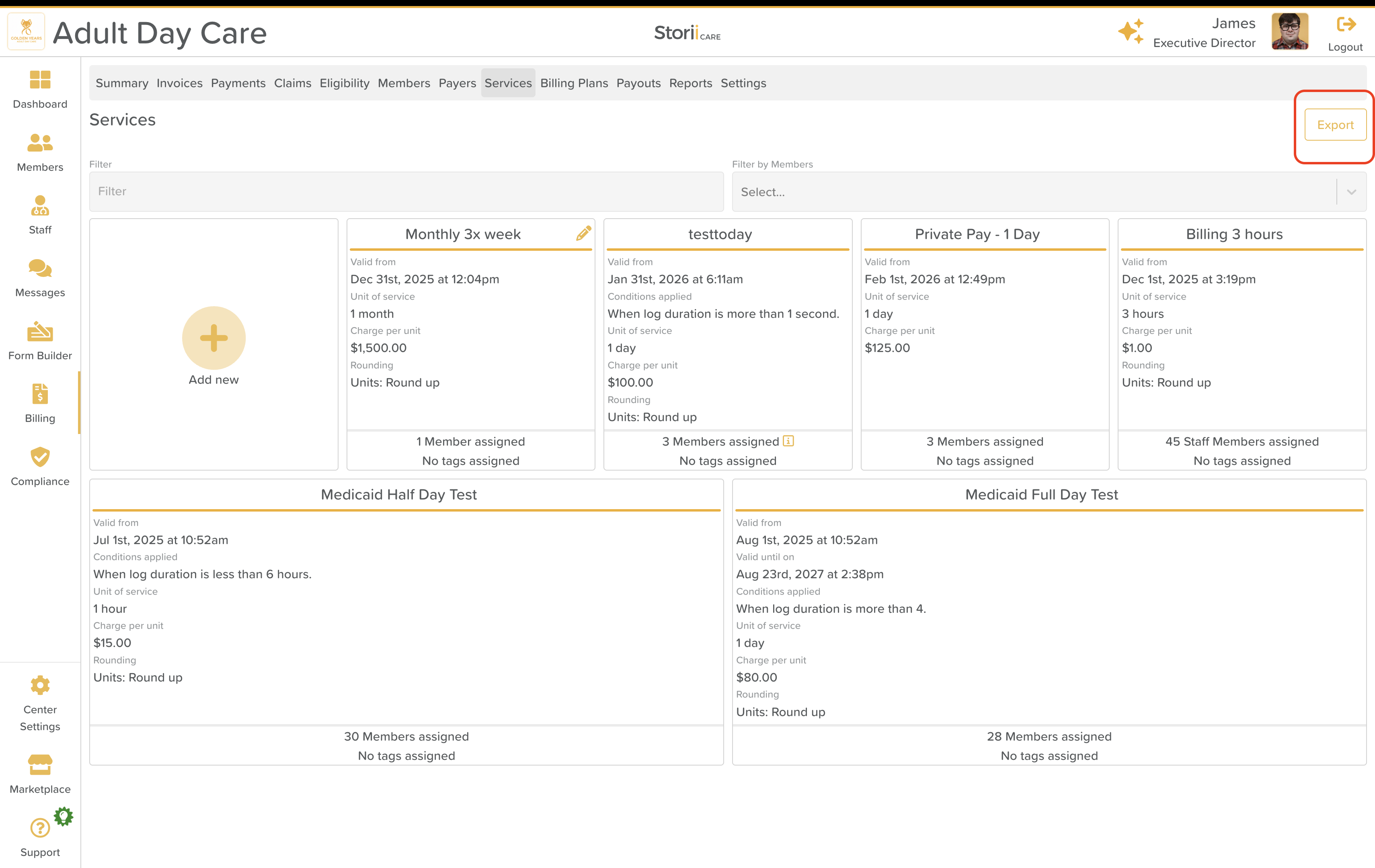Open the Staff sidebar icon
Image resolution: width=1375 pixels, height=868 pixels.
pos(40,206)
